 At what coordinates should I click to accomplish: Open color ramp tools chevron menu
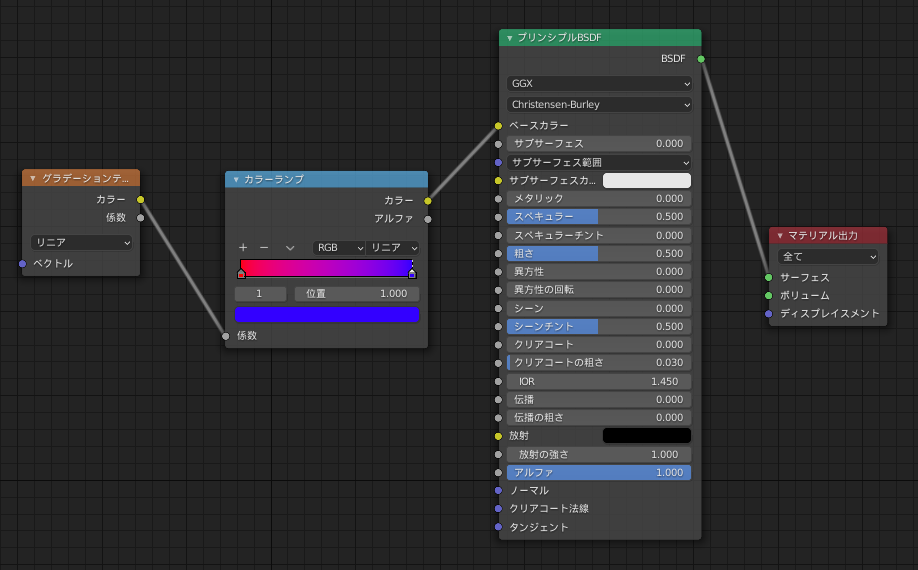point(290,248)
